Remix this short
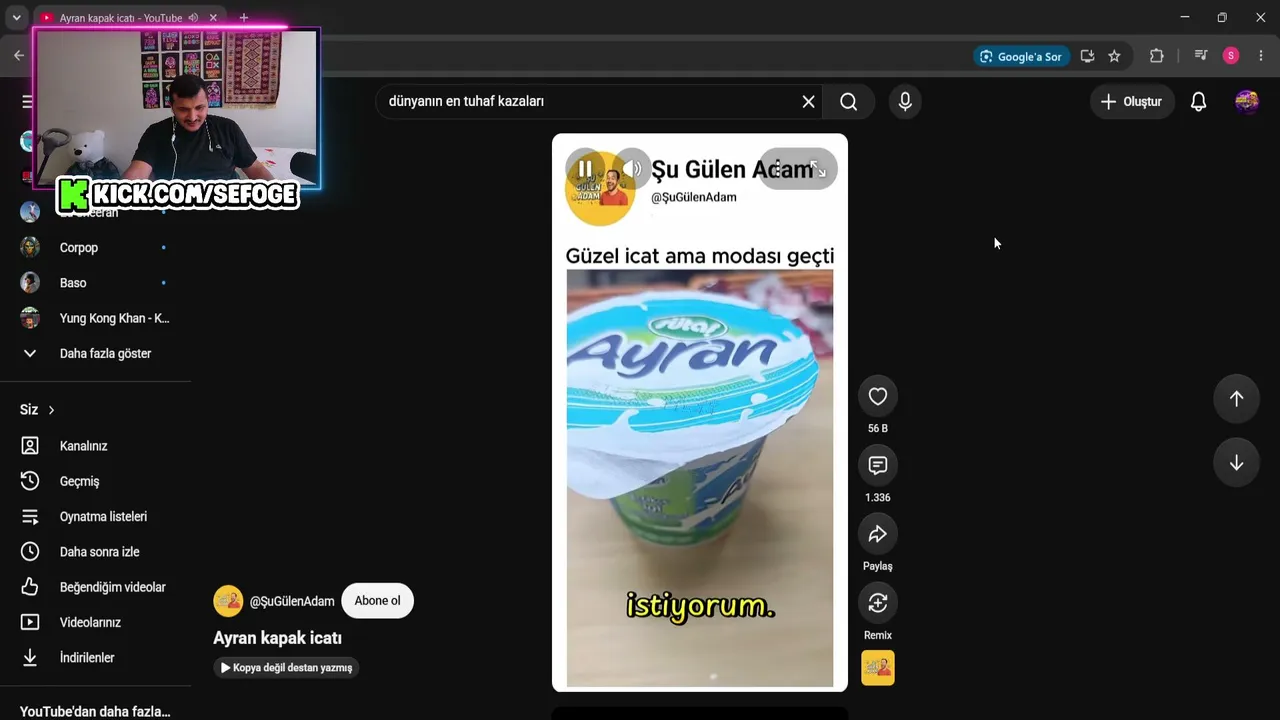Viewport: 1280px width, 720px height. (x=878, y=603)
